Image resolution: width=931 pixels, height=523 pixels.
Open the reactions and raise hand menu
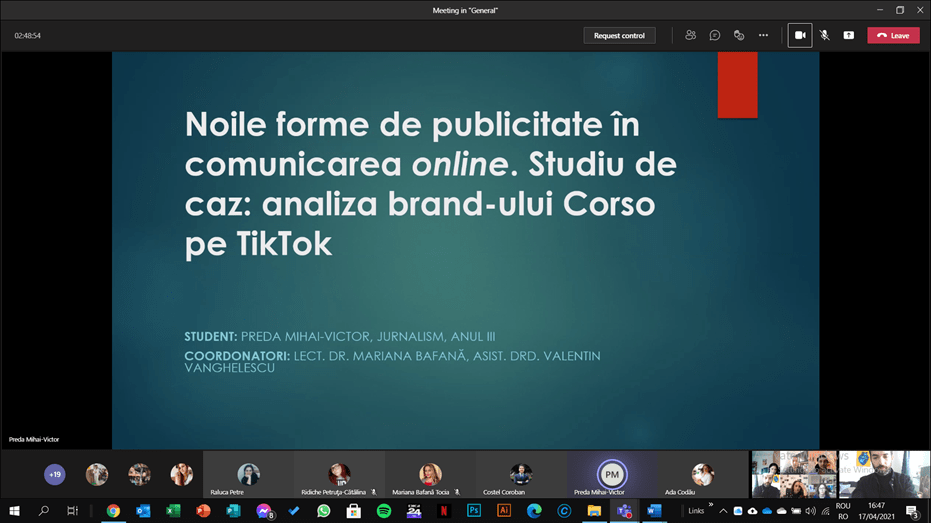739,35
